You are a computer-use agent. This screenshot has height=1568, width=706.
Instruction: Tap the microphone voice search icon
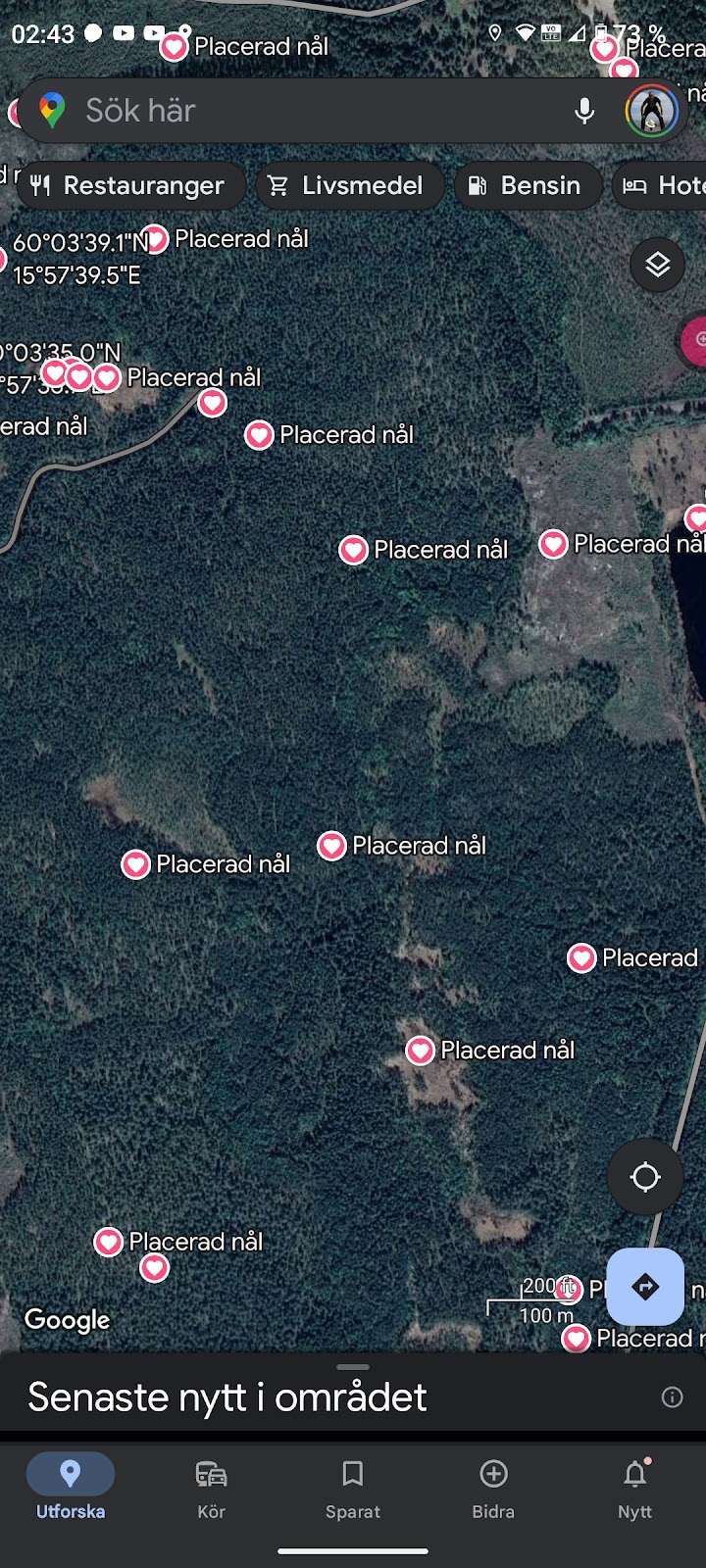click(x=584, y=111)
